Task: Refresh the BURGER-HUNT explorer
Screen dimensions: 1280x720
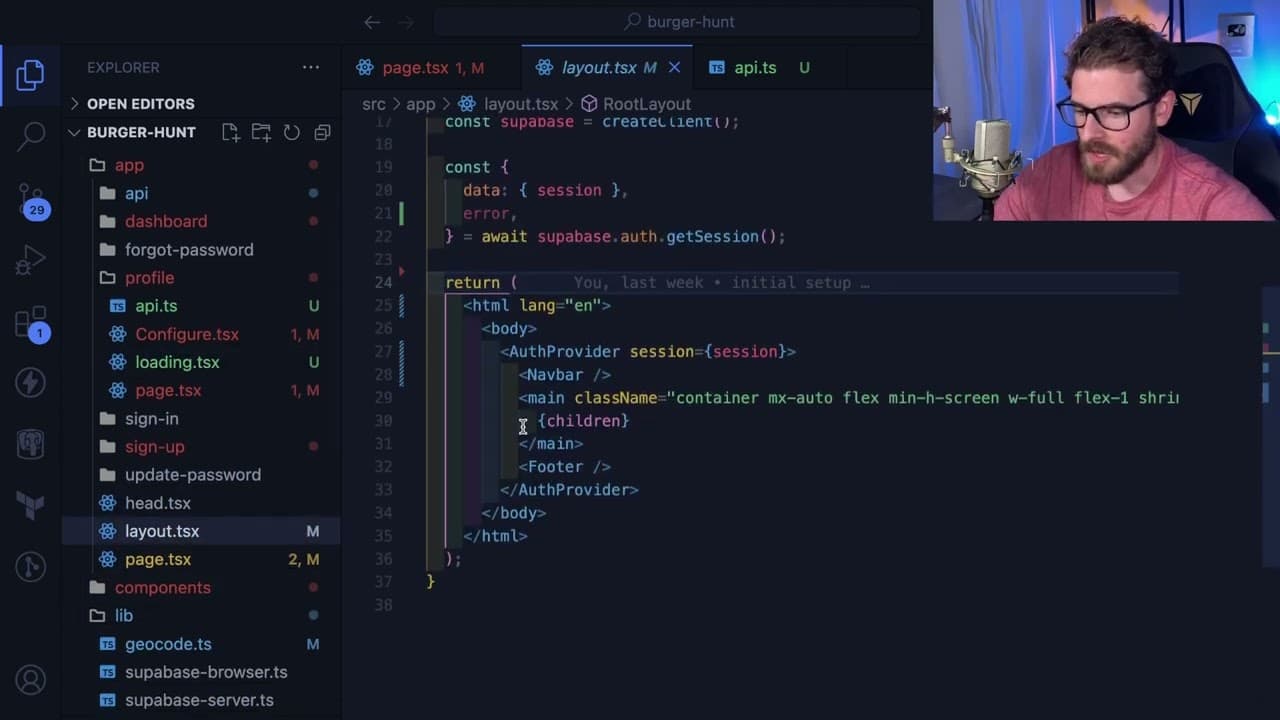Action: (x=292, y=132)
